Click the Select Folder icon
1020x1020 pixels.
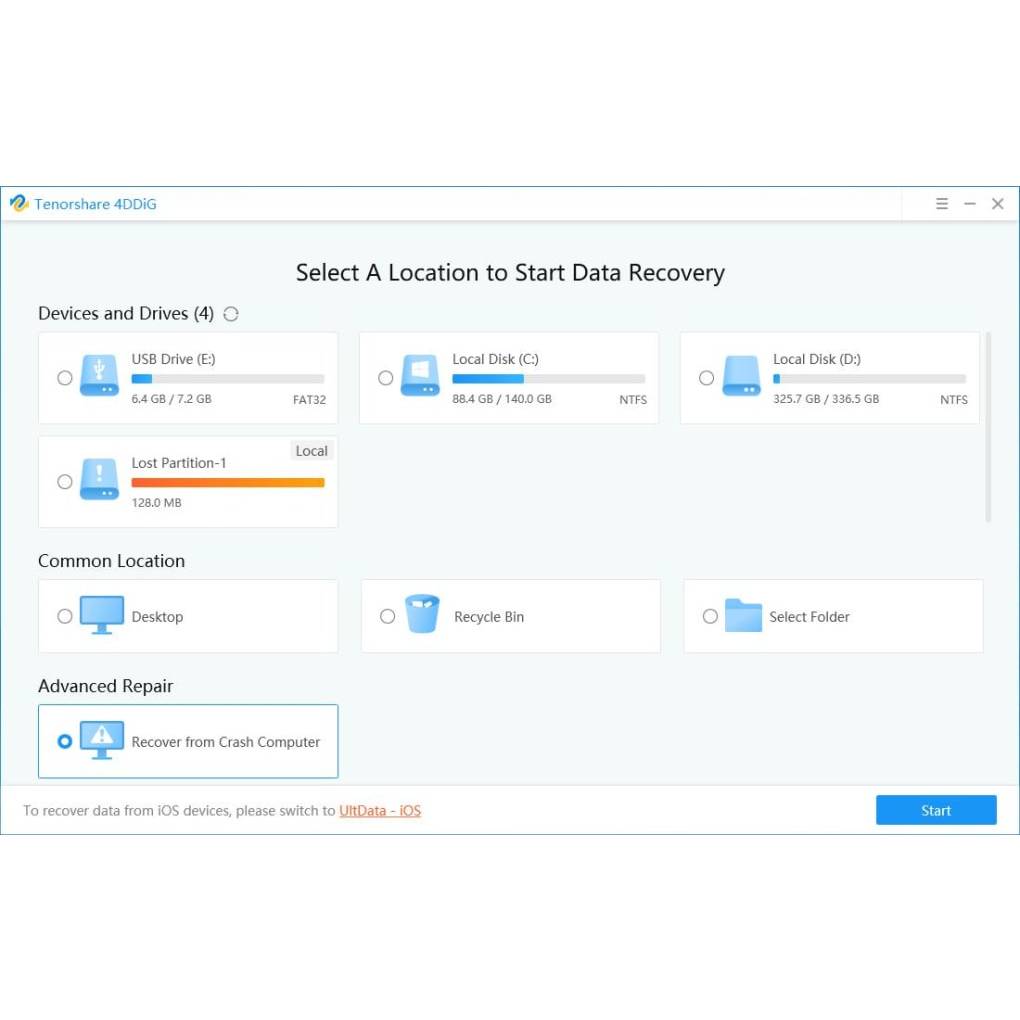(744, 615)
